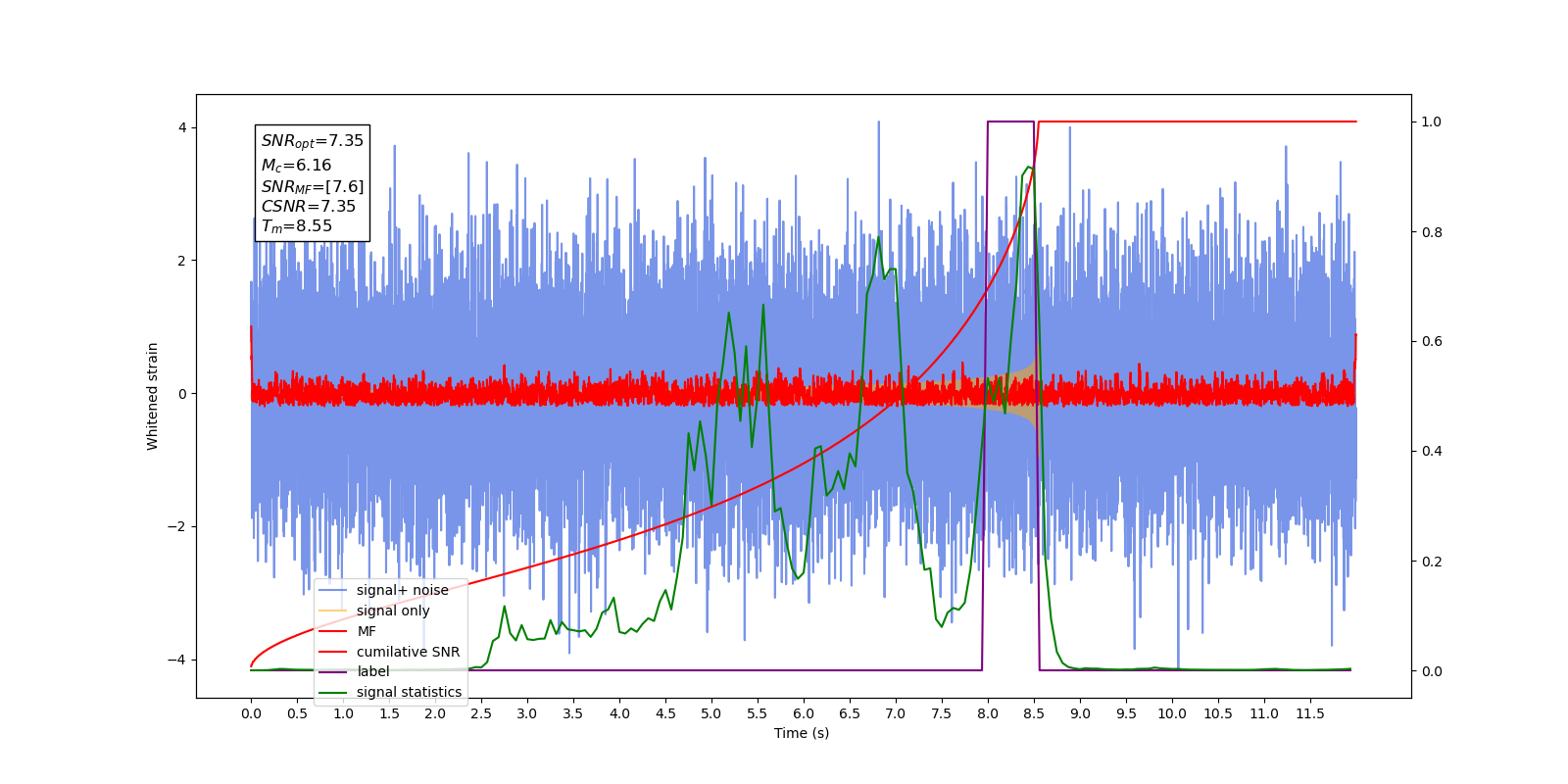Click the −4 tick on the left axis
The image size is (1568, 784).
pos(176,660)
